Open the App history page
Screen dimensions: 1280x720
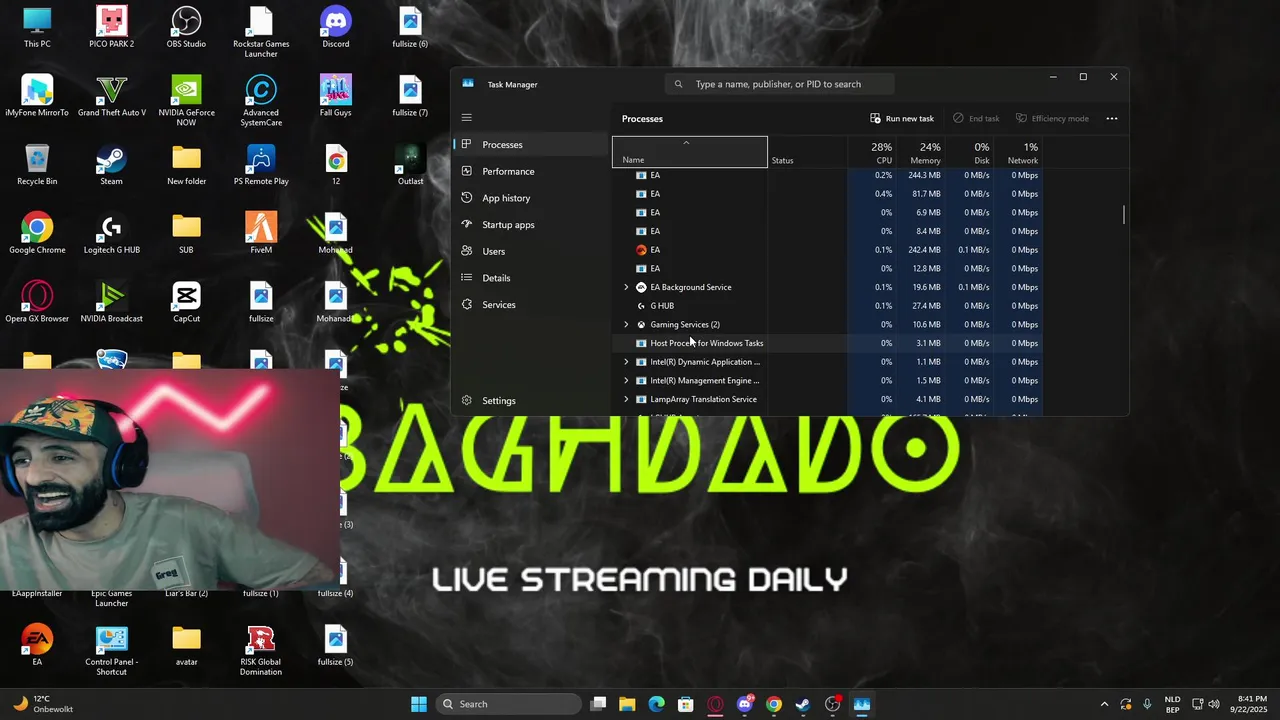point(530,198)
